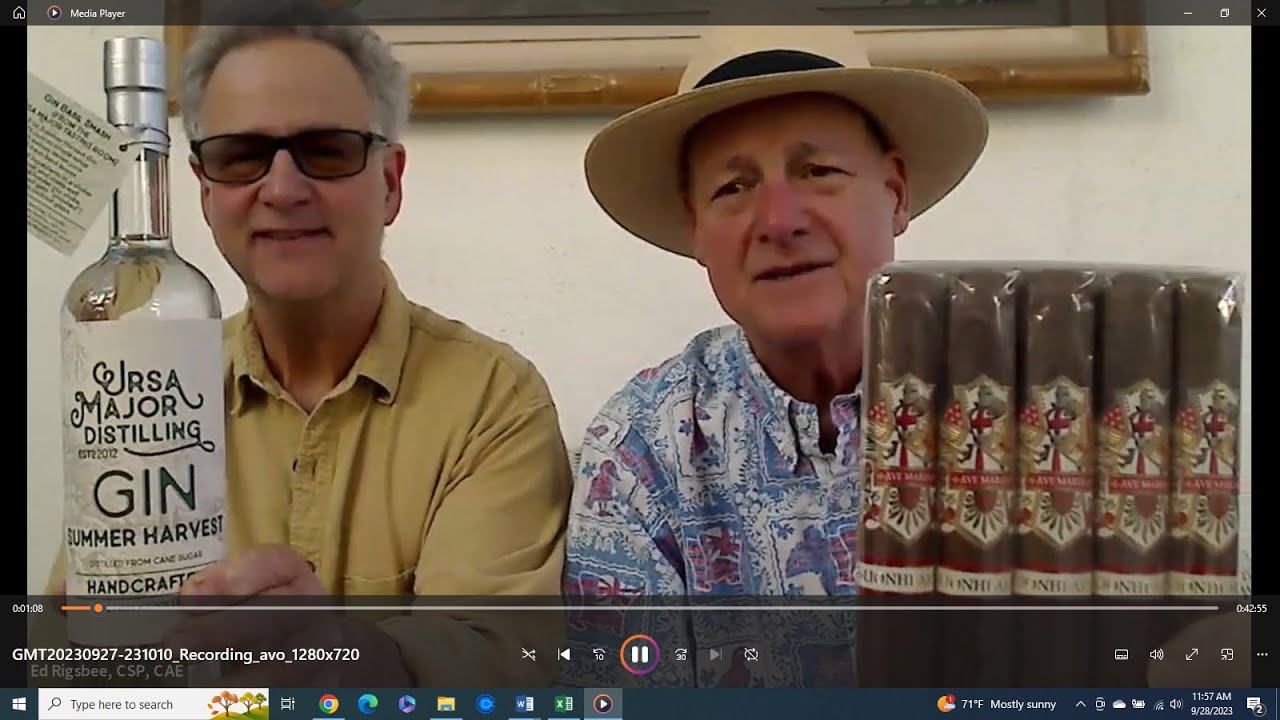Toggle shuffle mode in Media Player
This screenshot has width=1280, height=720.
click(x=529, y=655)
